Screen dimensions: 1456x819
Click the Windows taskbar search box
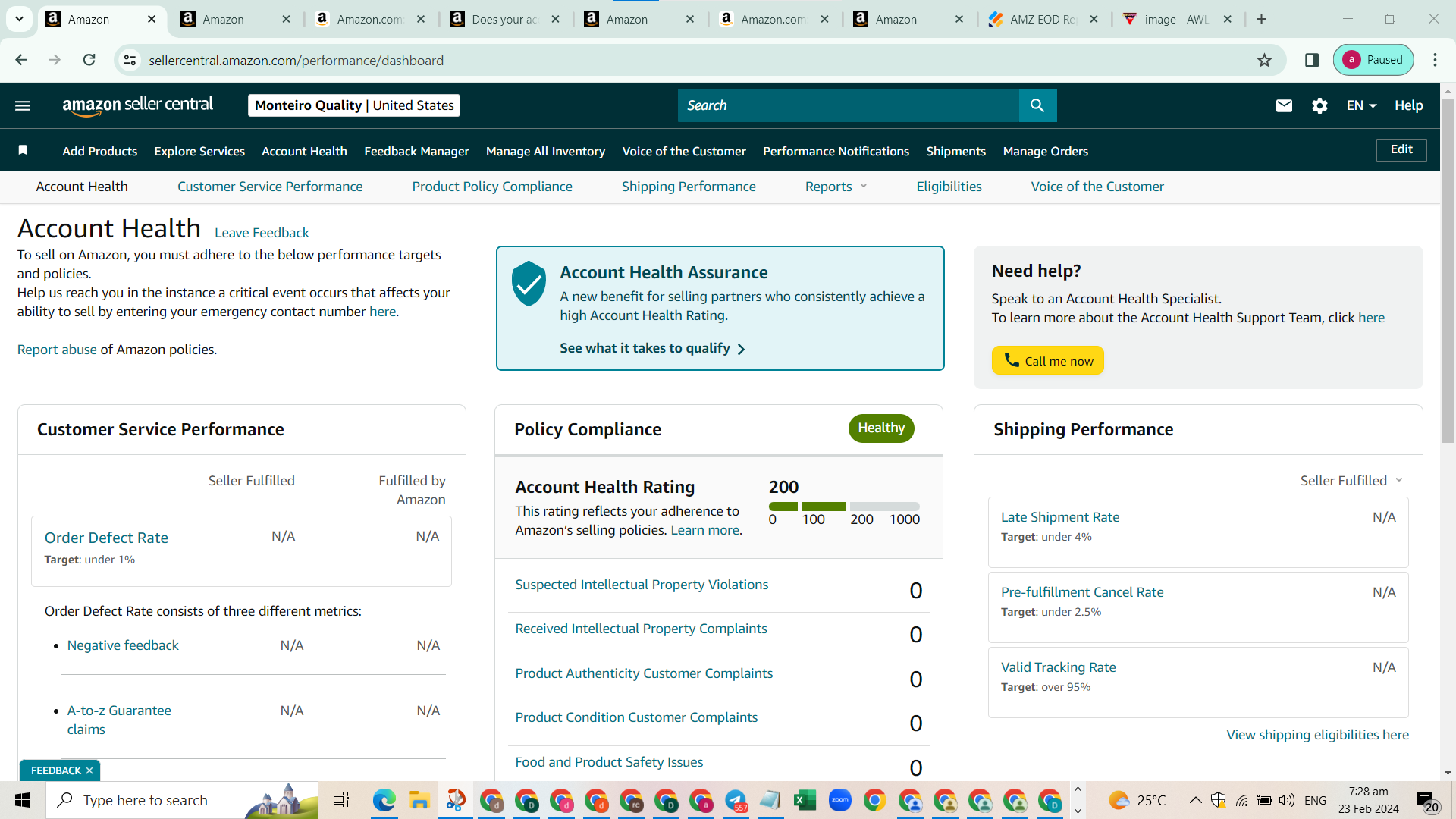coord(182,800)
